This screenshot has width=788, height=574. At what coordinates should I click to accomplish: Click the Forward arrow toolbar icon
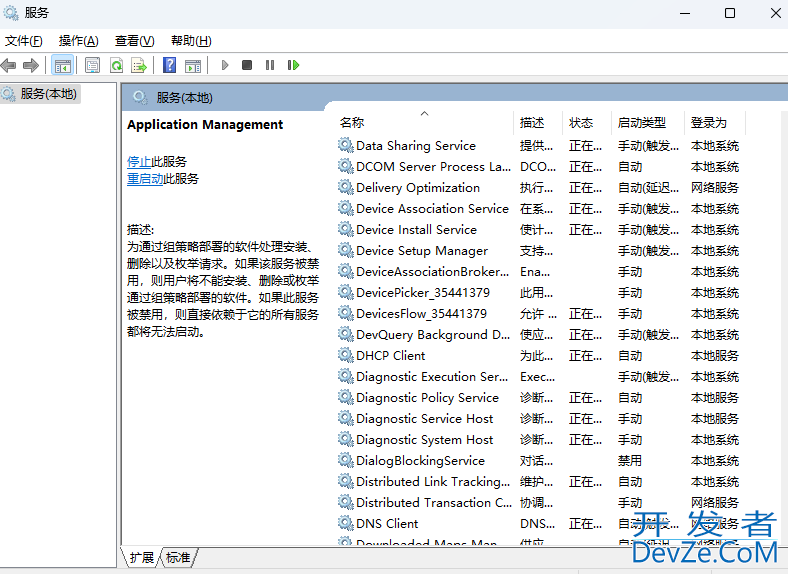coord(31,65)
